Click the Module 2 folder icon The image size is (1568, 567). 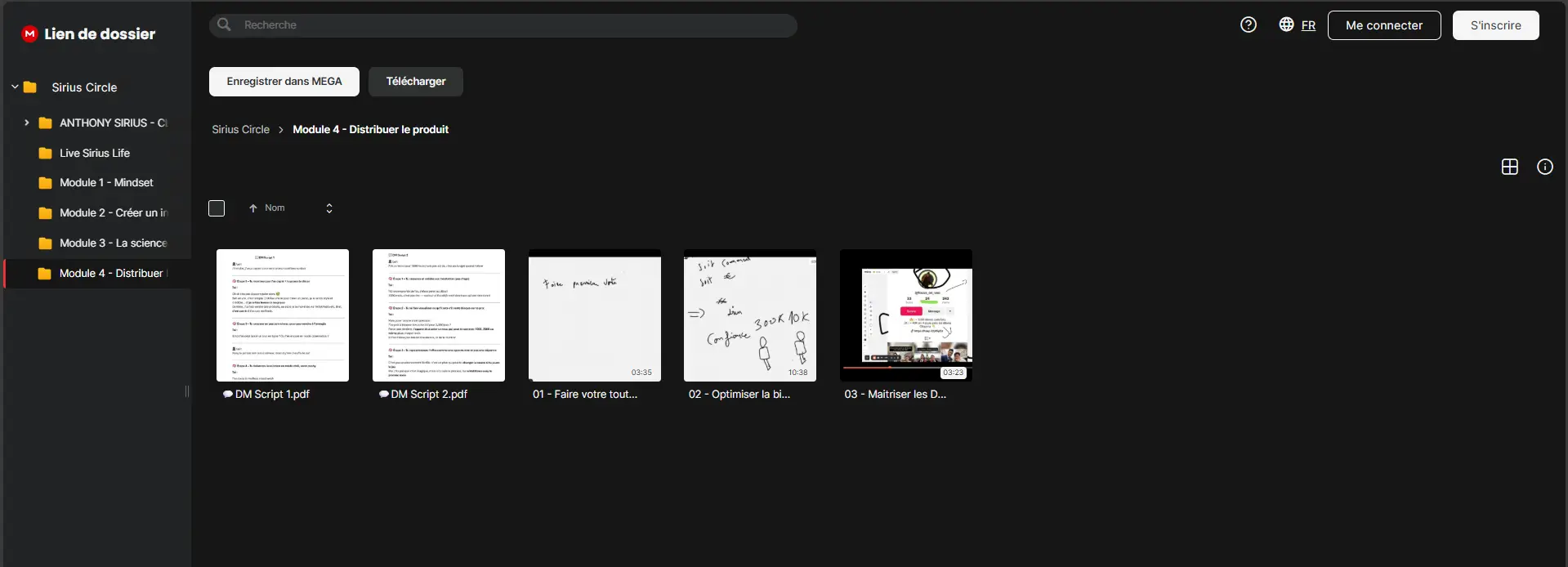[46, 213]
